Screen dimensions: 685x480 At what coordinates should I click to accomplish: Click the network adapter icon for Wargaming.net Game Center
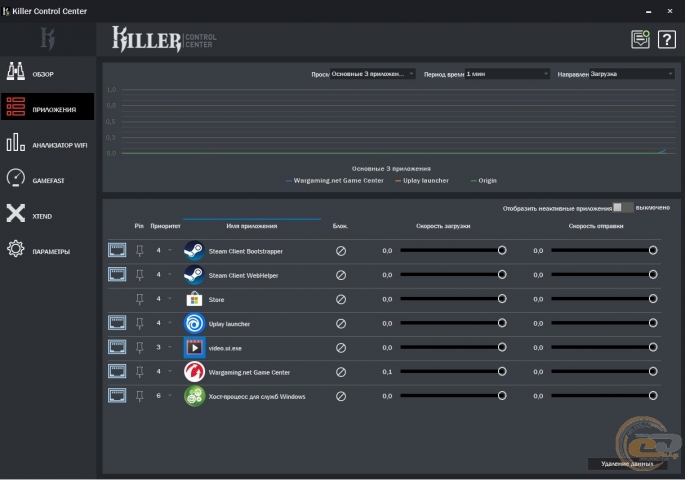coord(117,372)
